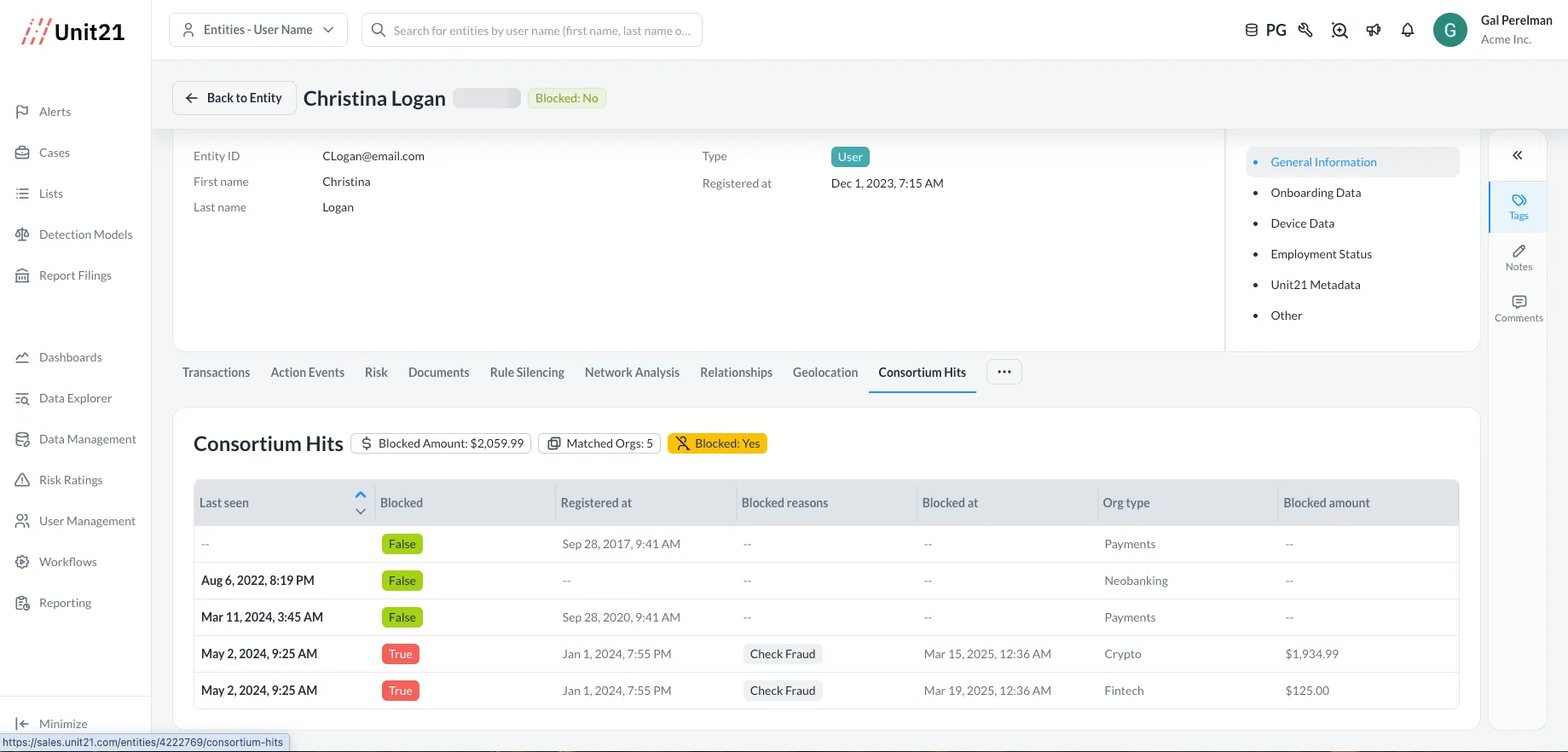Click the Unit21 logo
Viewport: 1568px width, 752px height.
pyautogui.click(x=73, y=32)
